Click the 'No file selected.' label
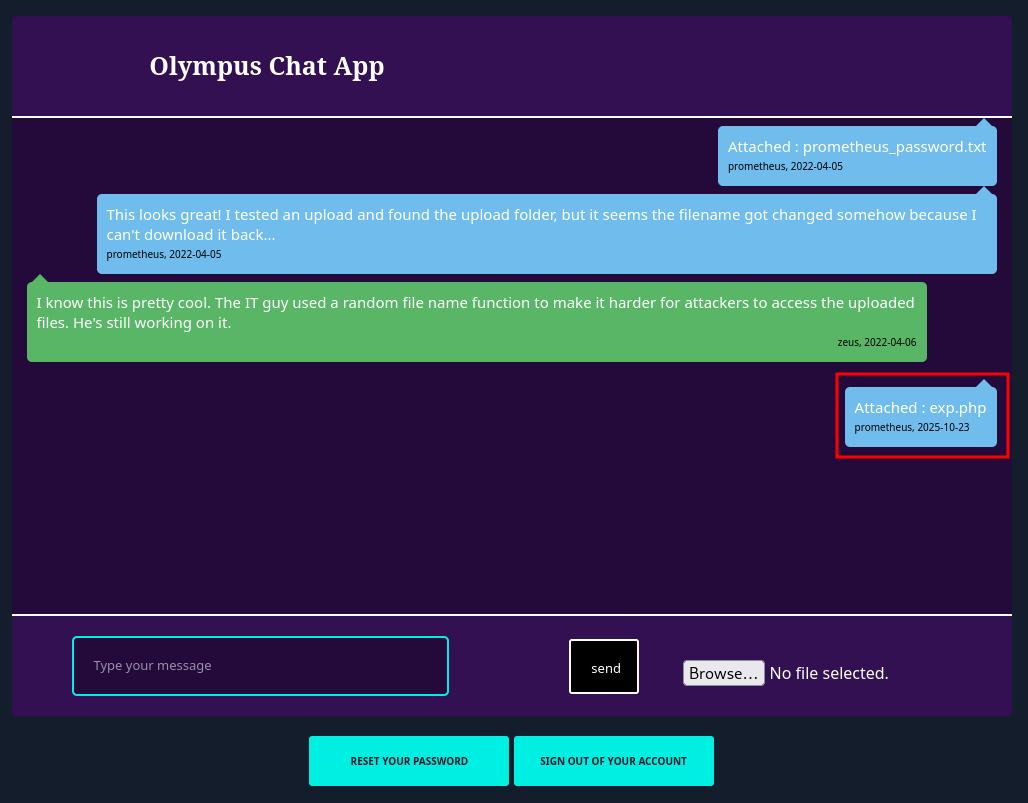The height and width of the screenshot is (803, 1028). click(x=829, y=673)
